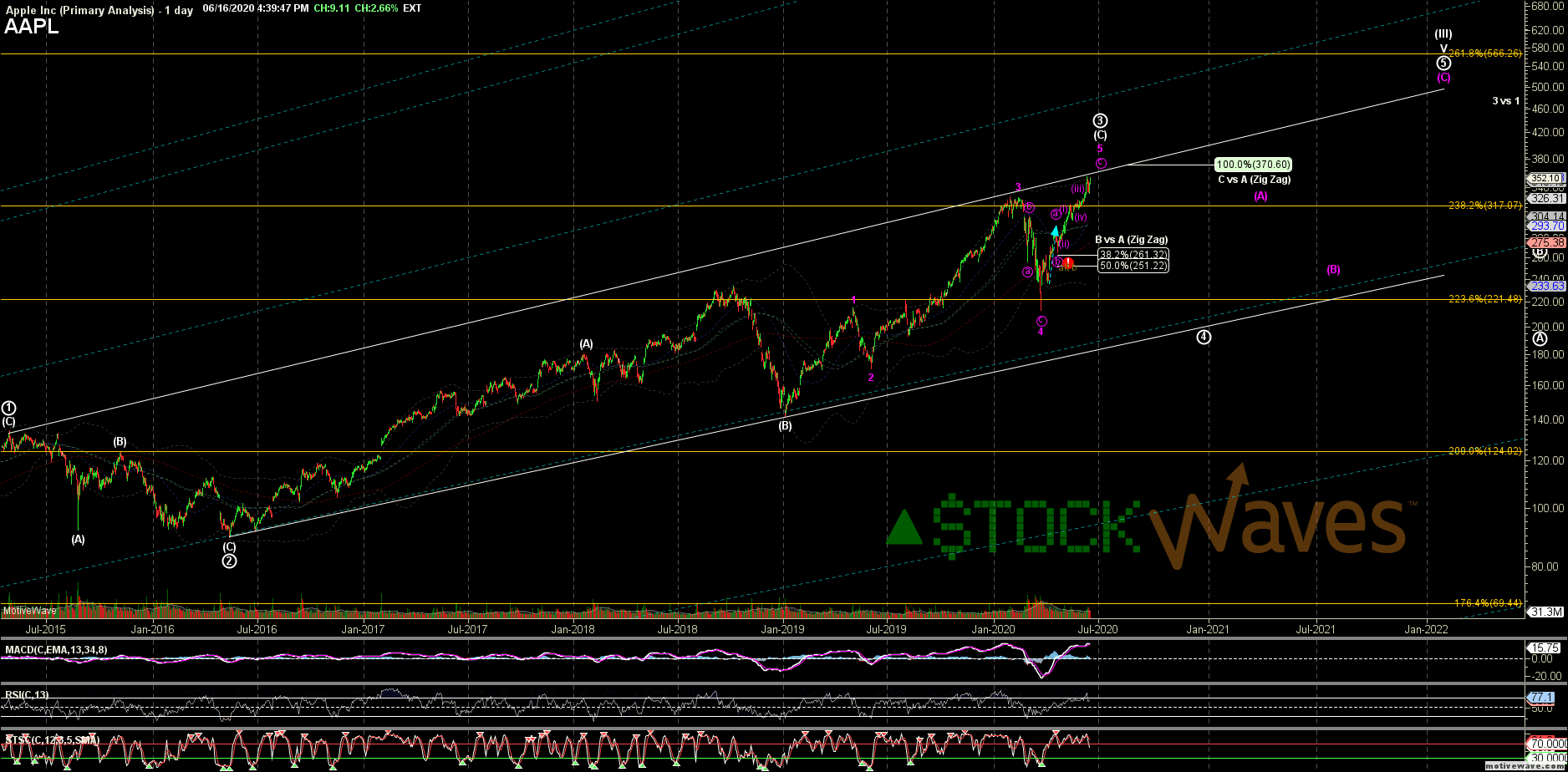The height and width of the screenshot is (772, 1568).
Task: Click the 352.10 last price tag
Action: 1545,178
